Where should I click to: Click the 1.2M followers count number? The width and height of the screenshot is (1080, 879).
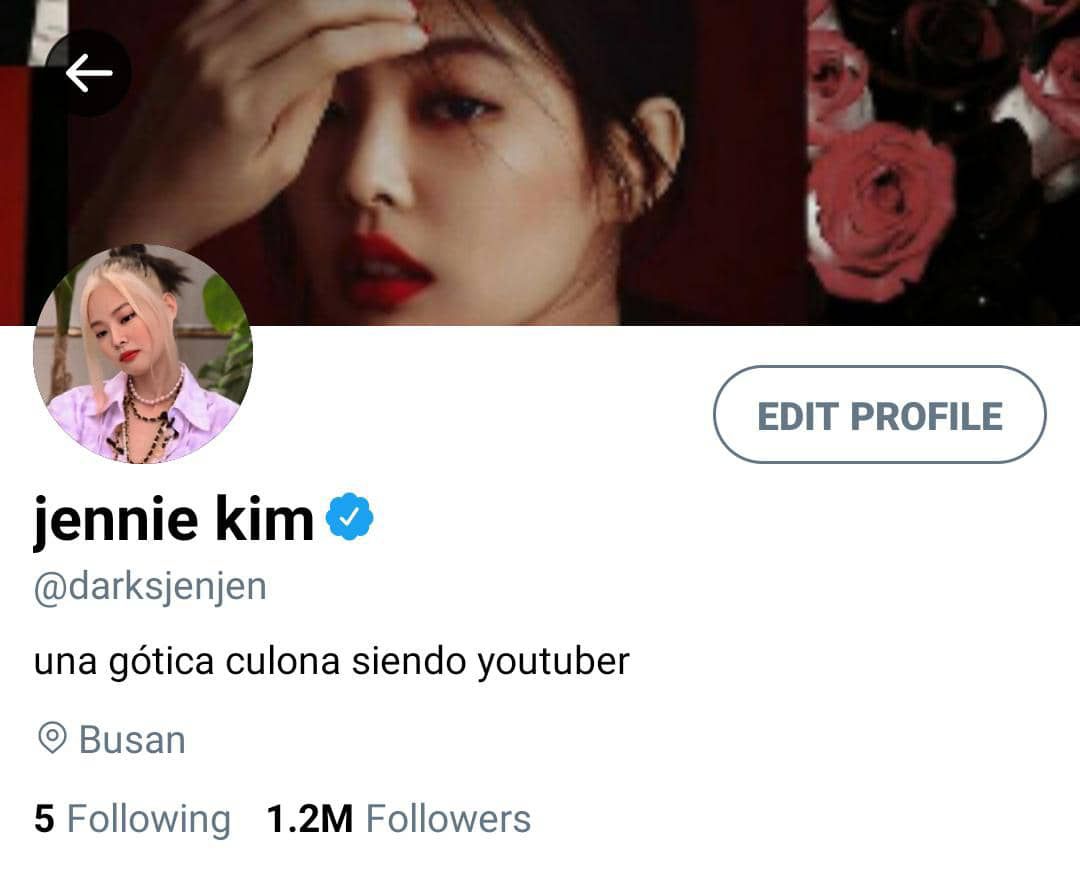(x=310, y=819)
